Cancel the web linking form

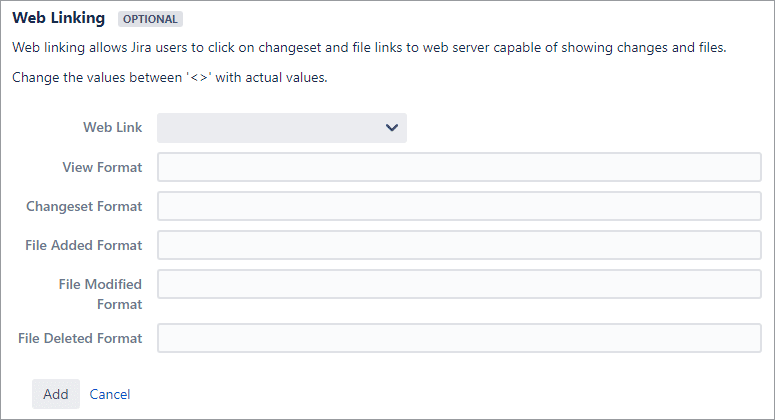pyautogui.click(x=110, y=394)
